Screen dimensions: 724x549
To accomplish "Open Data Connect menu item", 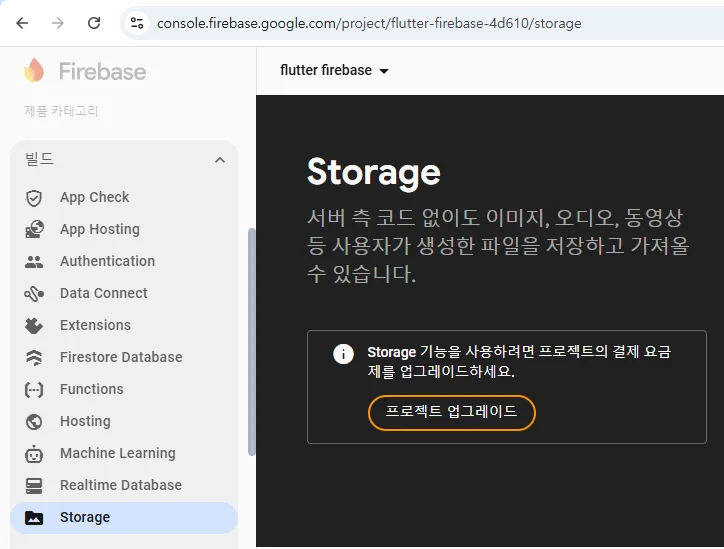I will 124,293.
